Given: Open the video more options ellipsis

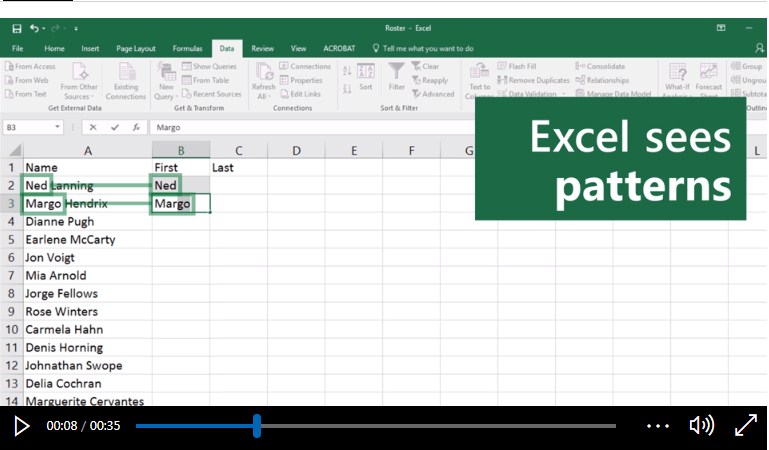Looking at the screenshot, I should (658, 426).
